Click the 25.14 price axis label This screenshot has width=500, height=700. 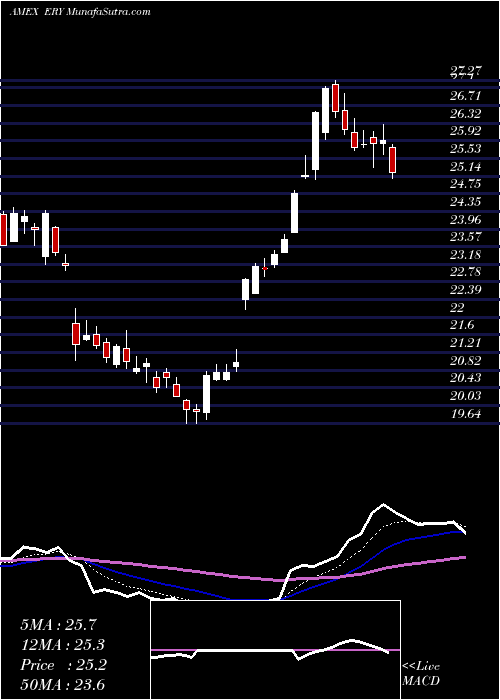465,167
